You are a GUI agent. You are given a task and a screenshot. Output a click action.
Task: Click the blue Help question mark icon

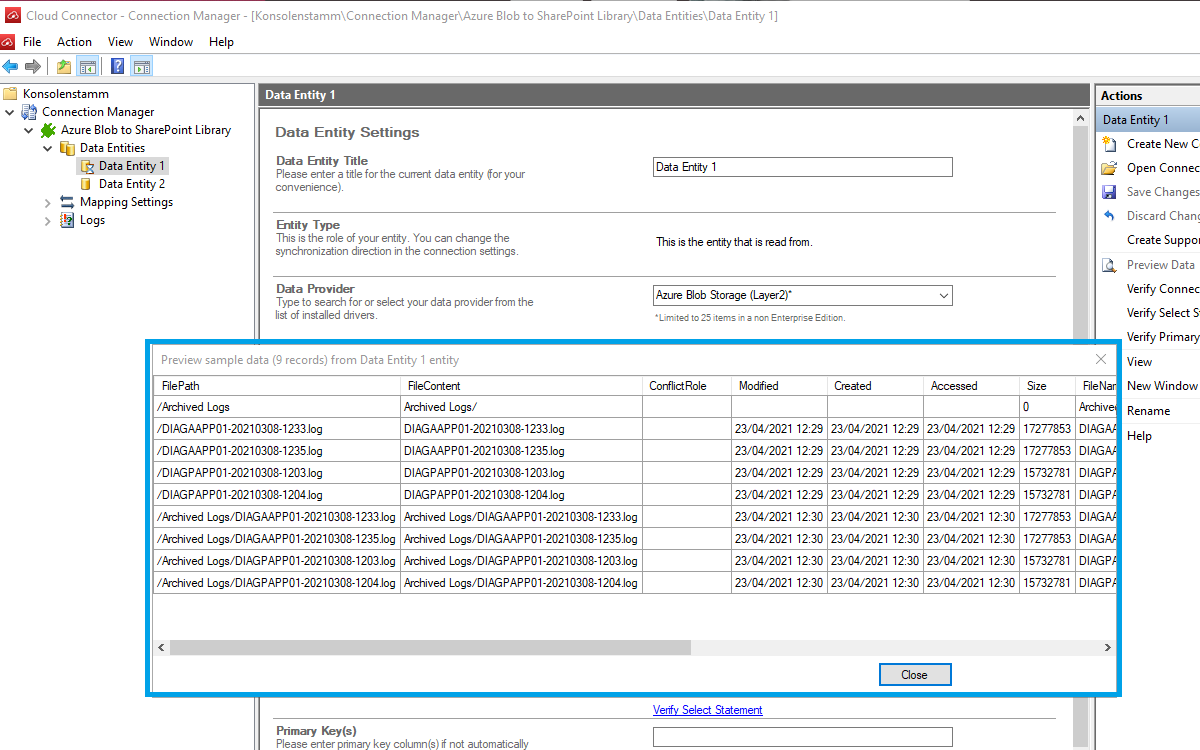[117, 67]
